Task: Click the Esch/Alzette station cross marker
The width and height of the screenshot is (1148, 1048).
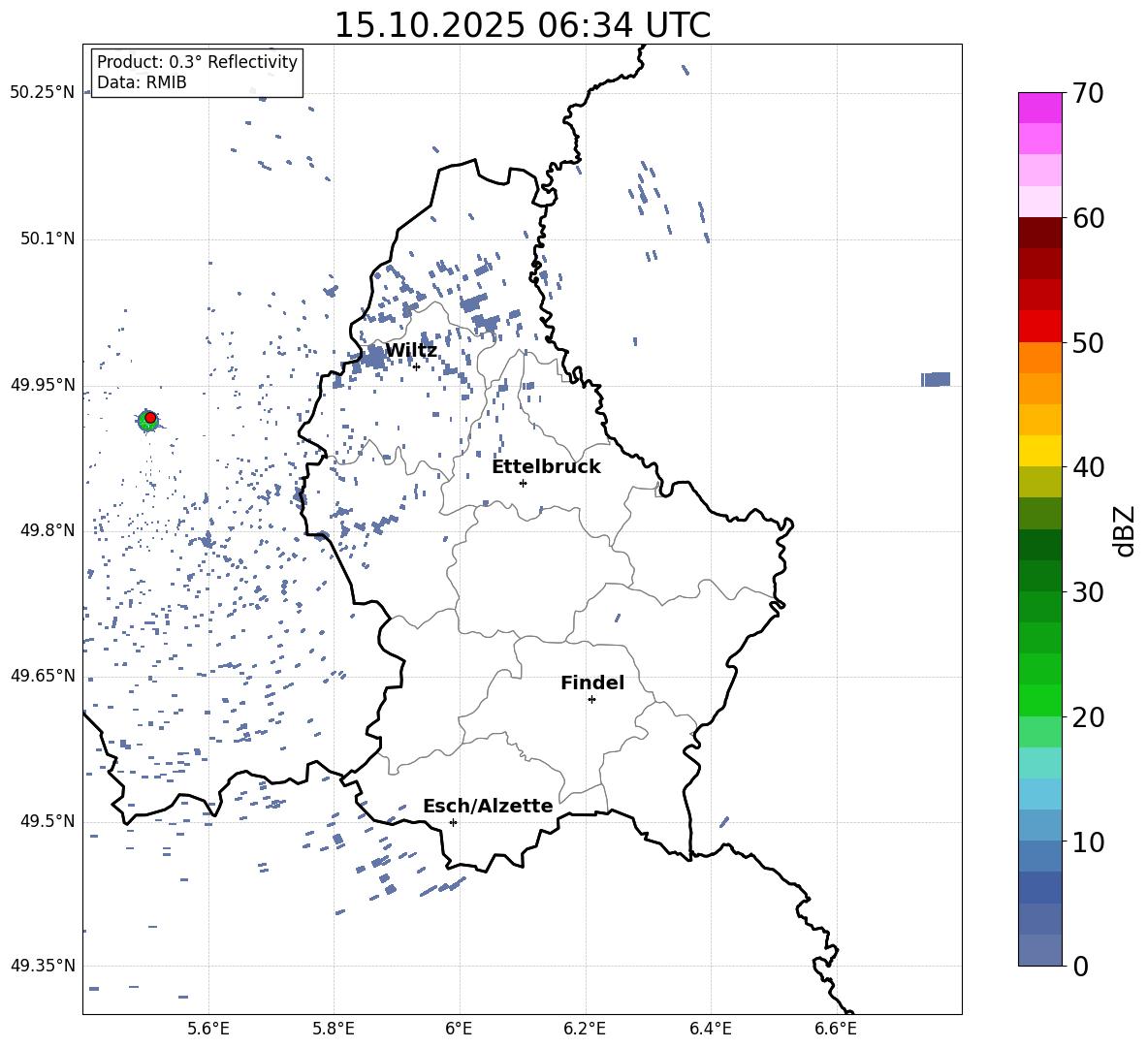Action: 453,822
